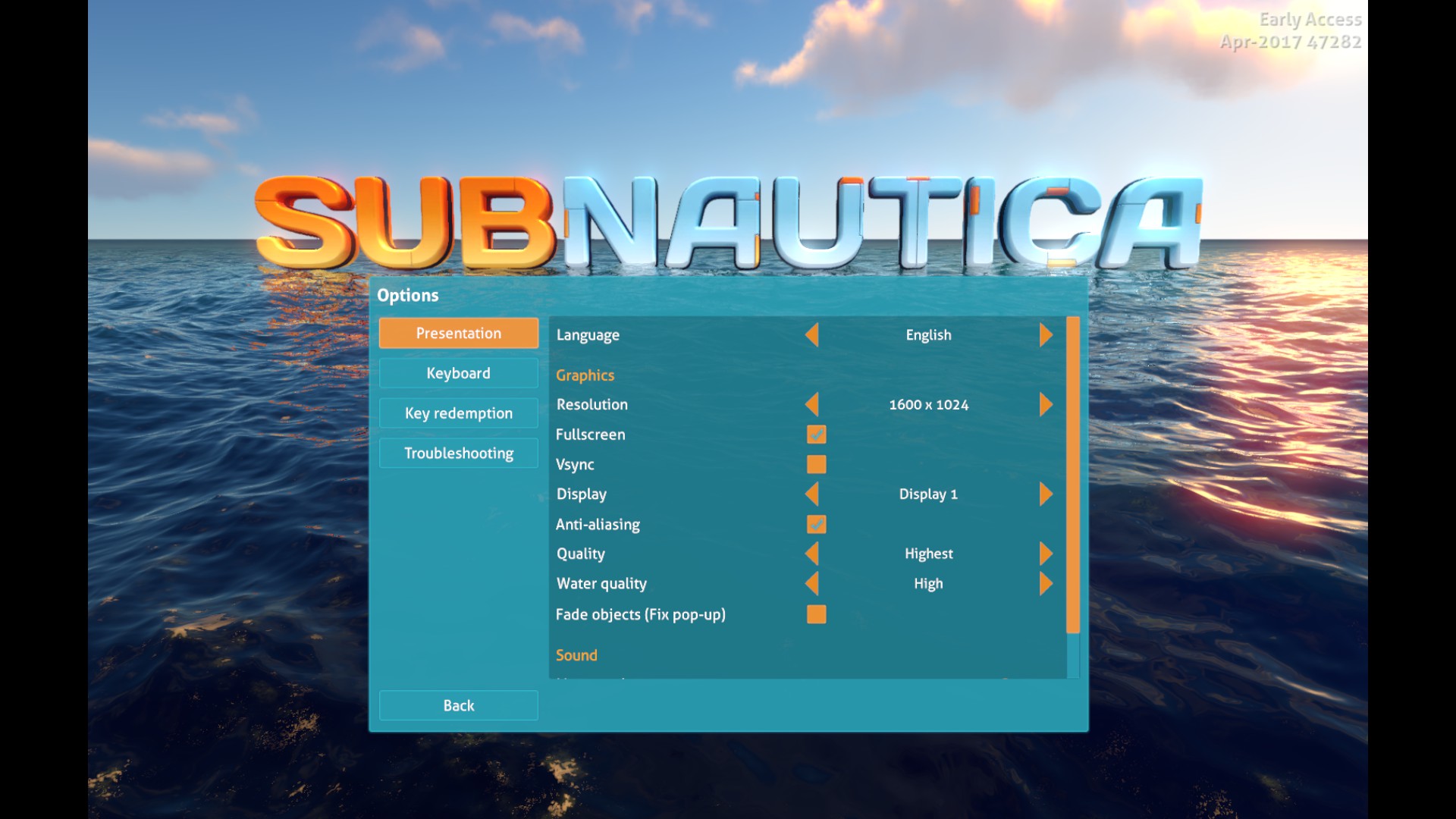Image resolution: width=1456 pixels, height=819 pixels.
Task: Click left arrow next to Language
Action: tap(811, 334)
